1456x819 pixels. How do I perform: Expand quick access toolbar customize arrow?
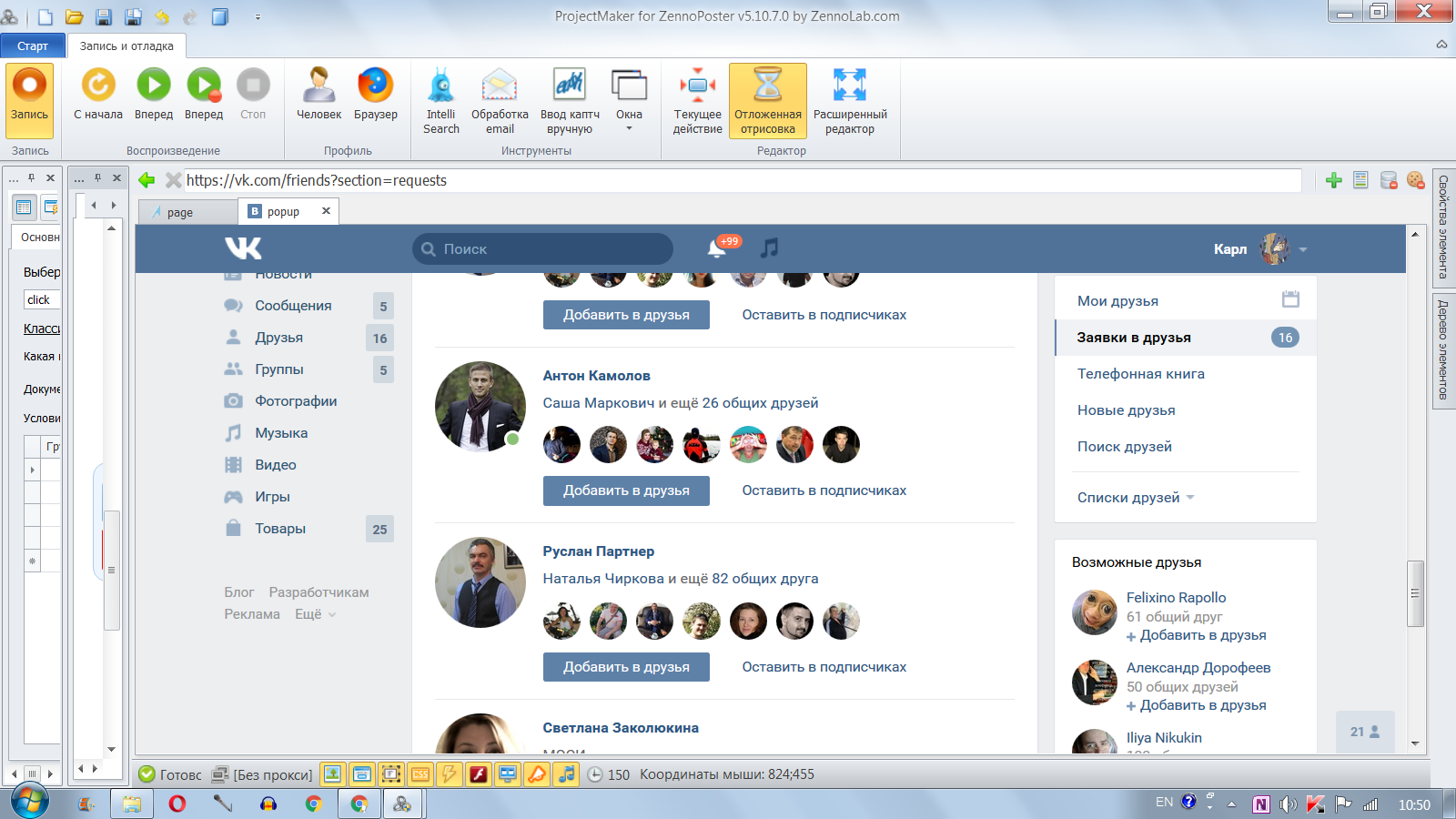click(258, 16)
